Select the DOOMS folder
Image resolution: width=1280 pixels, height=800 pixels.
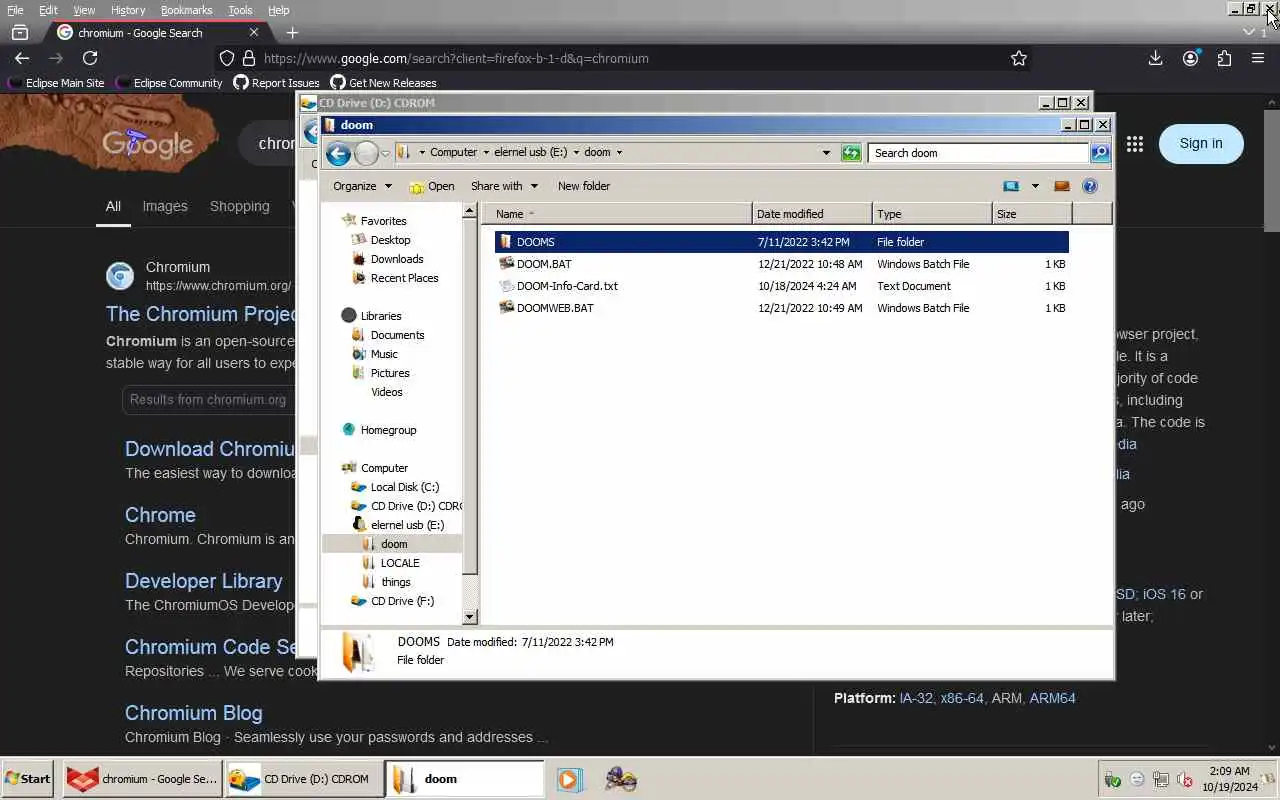[x=781, y=242]
